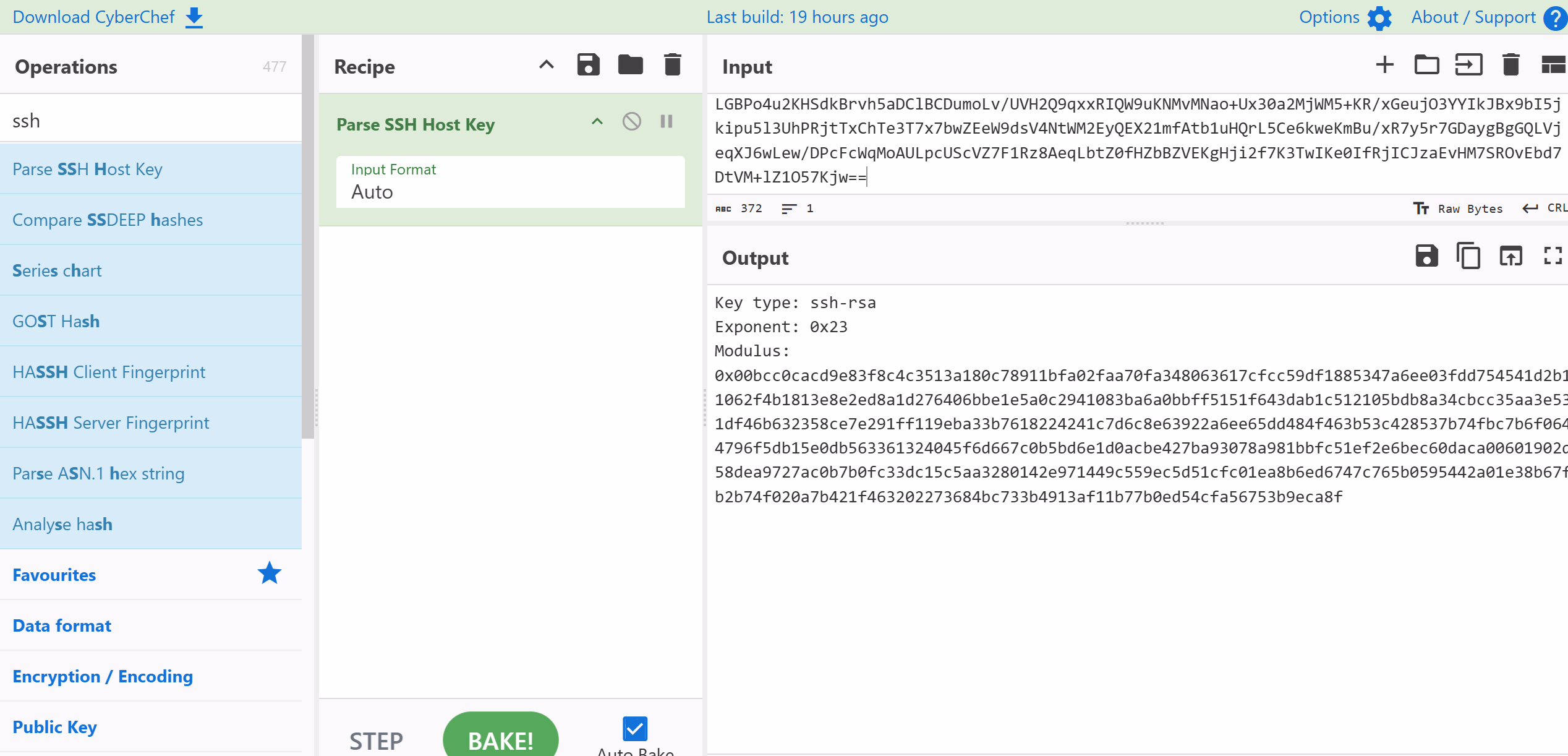Image resolution: width=1568 pixels, height=756 pixels.
Task: Open the Input Format dropdown
Action: 511,182
